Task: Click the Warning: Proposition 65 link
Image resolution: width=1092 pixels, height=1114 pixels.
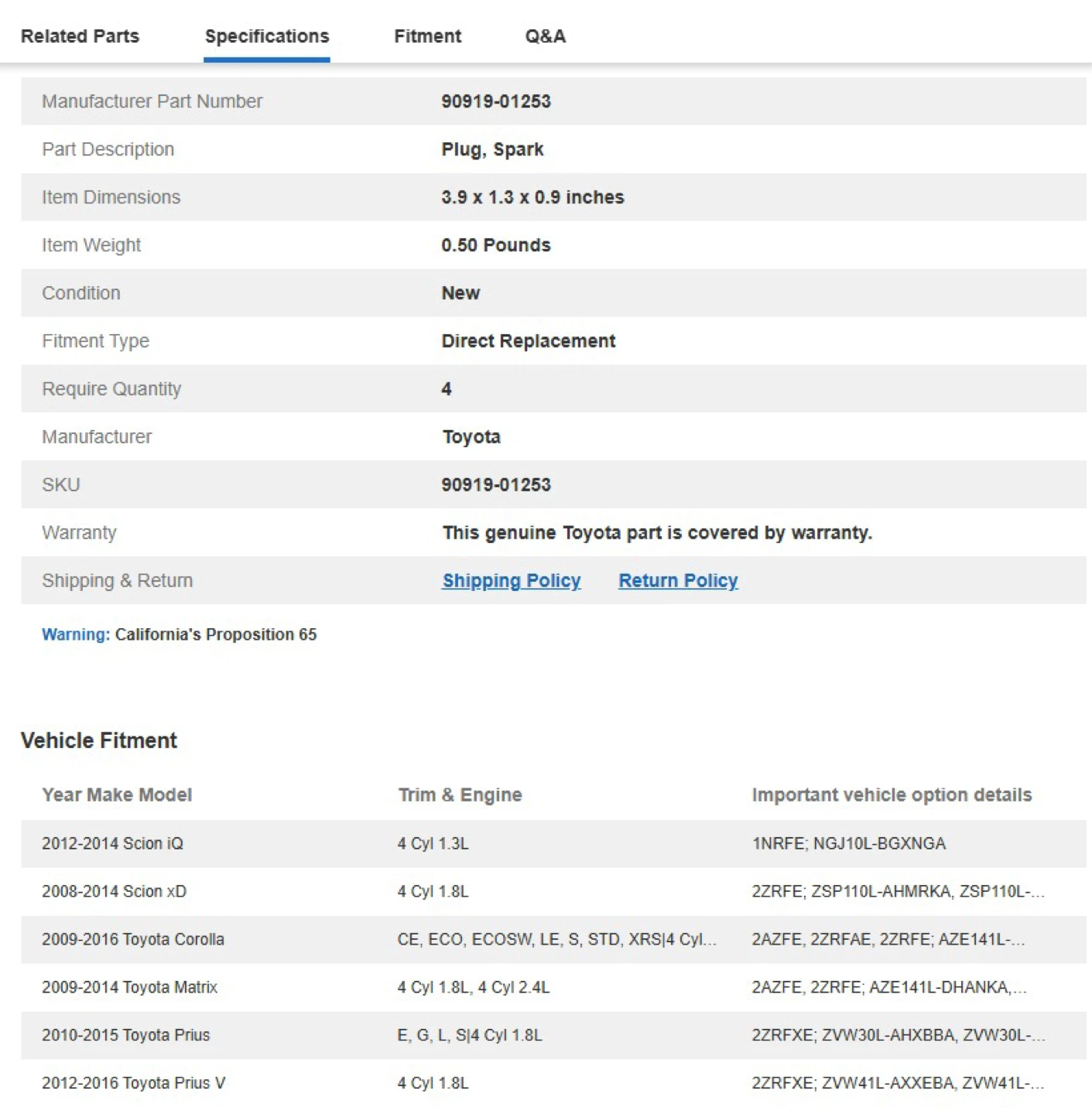Action: pos(179,634)
